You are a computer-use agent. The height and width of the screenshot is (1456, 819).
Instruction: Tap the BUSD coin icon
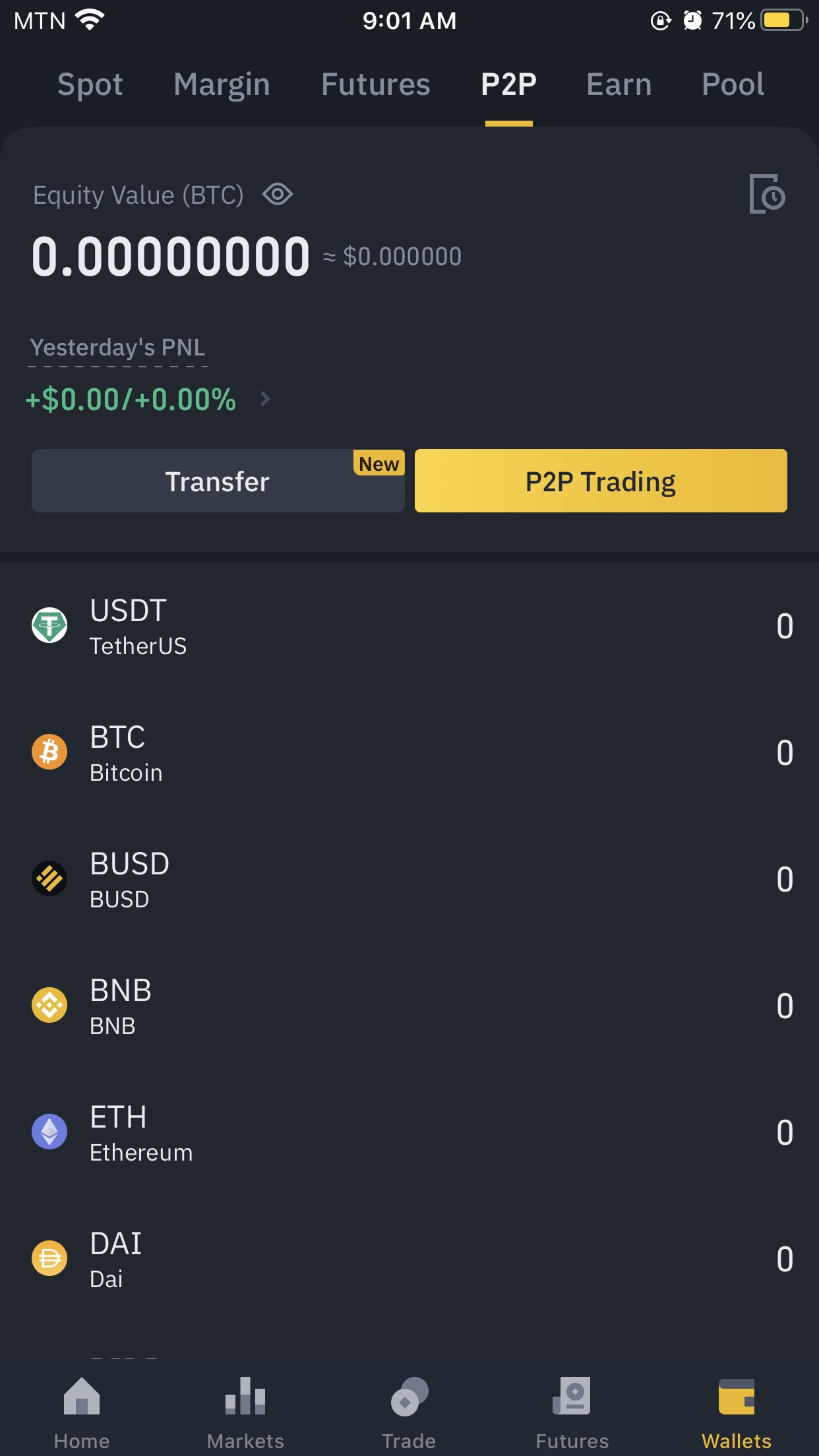(x=49, y=878)
